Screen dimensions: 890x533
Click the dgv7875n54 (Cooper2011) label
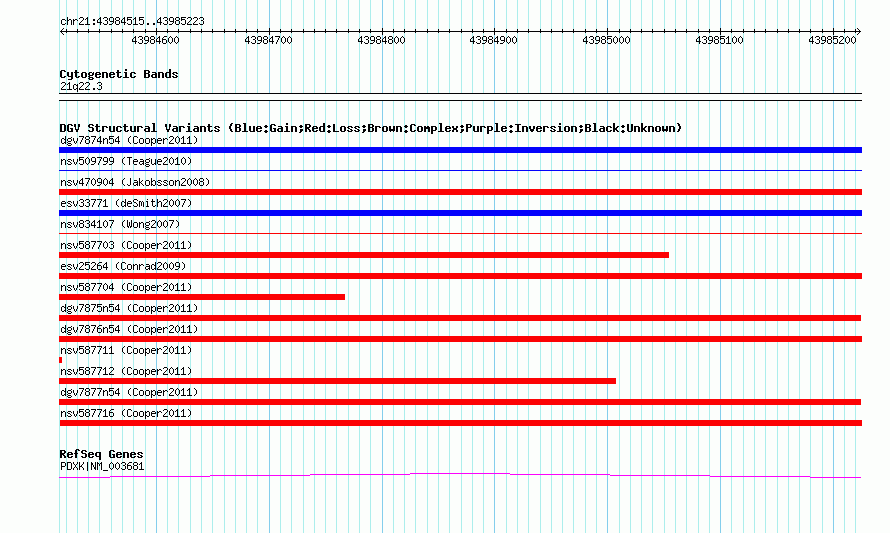[129, 308]
